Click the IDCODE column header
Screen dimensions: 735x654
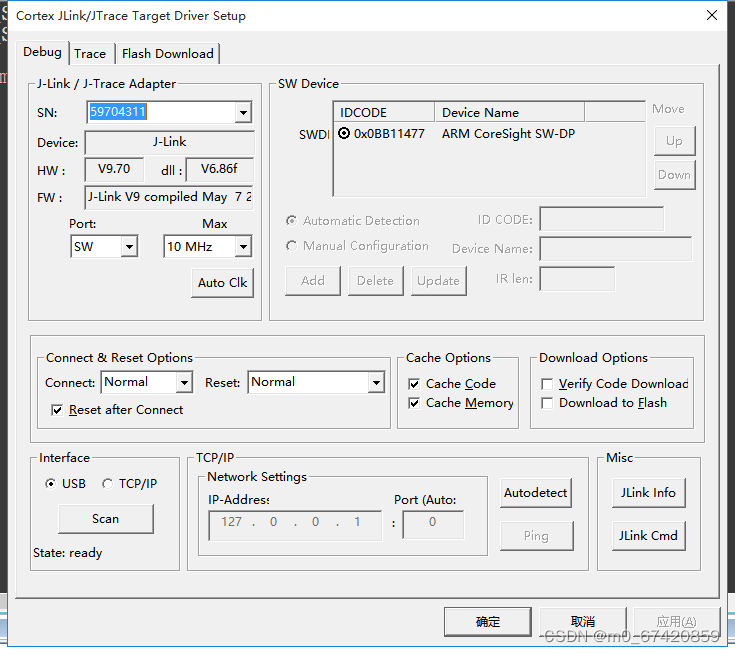pos(384,113)
